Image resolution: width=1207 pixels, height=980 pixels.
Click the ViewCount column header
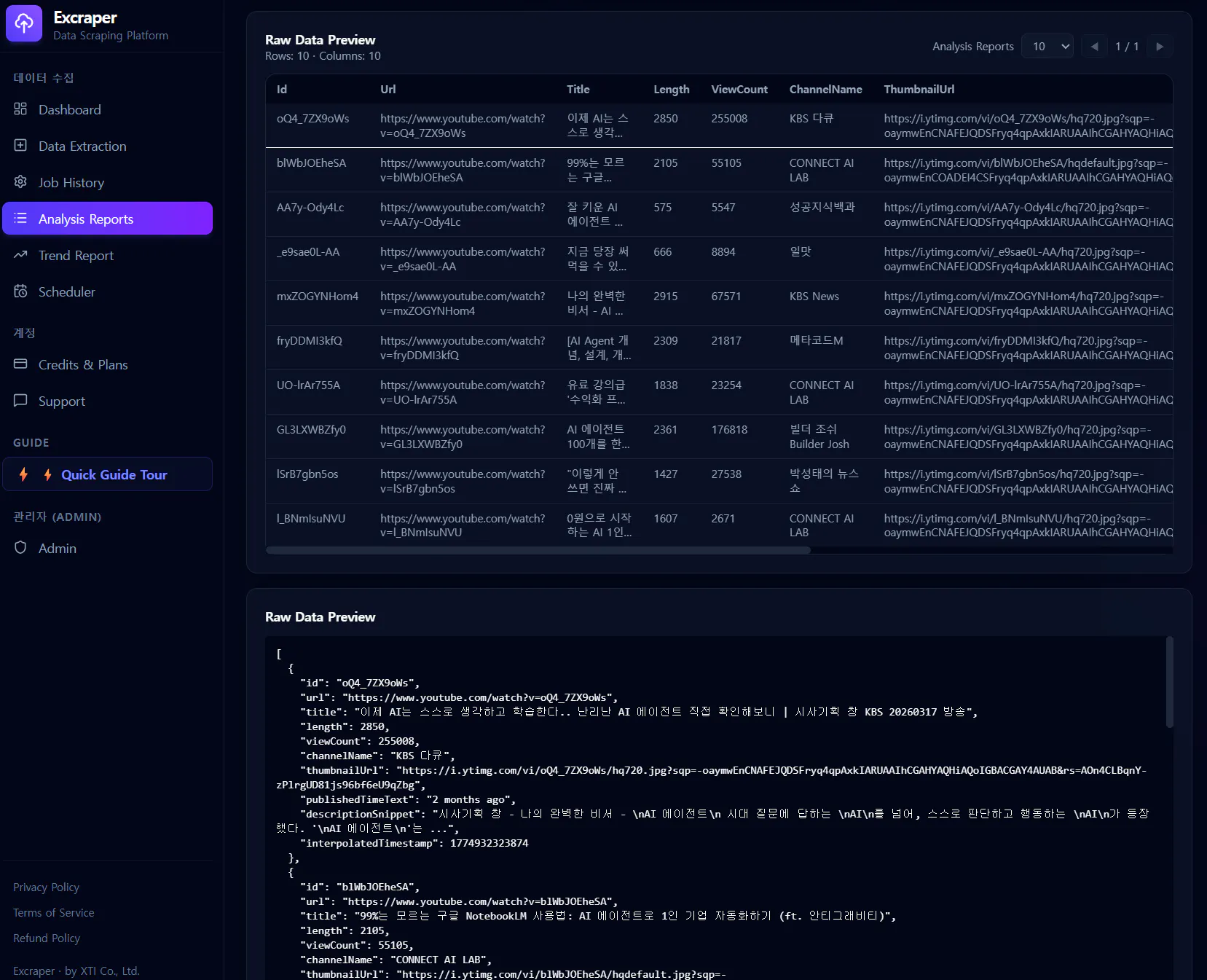739,89
